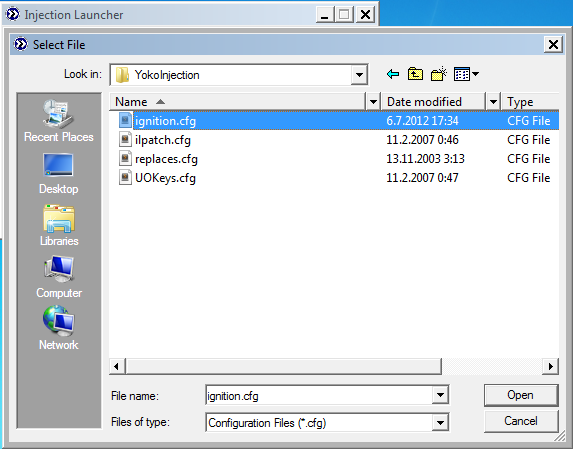Go to Desktop in places bar
Screen dimensions: 573x449
58,174
